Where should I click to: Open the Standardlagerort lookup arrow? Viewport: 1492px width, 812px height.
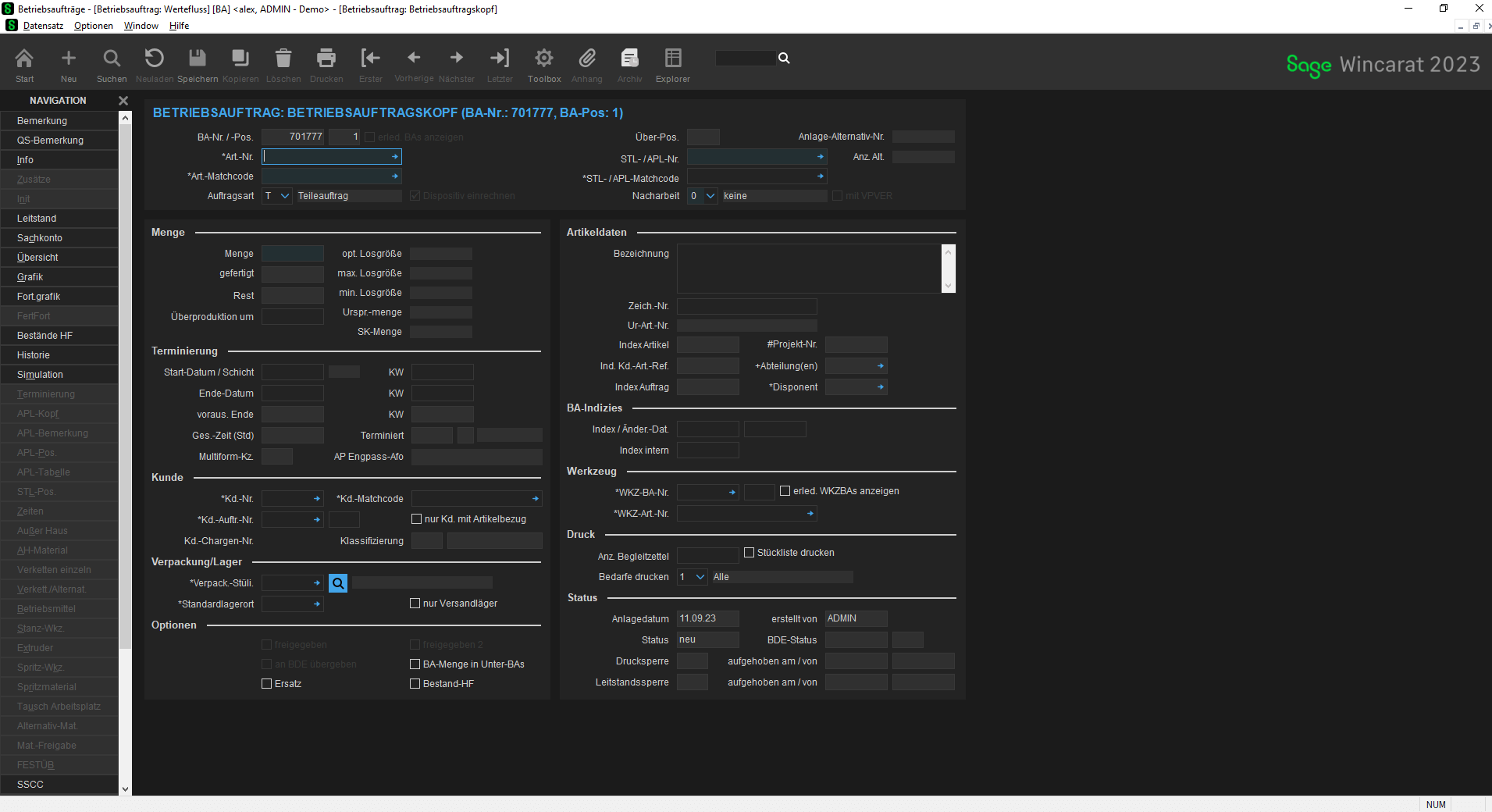317,604
